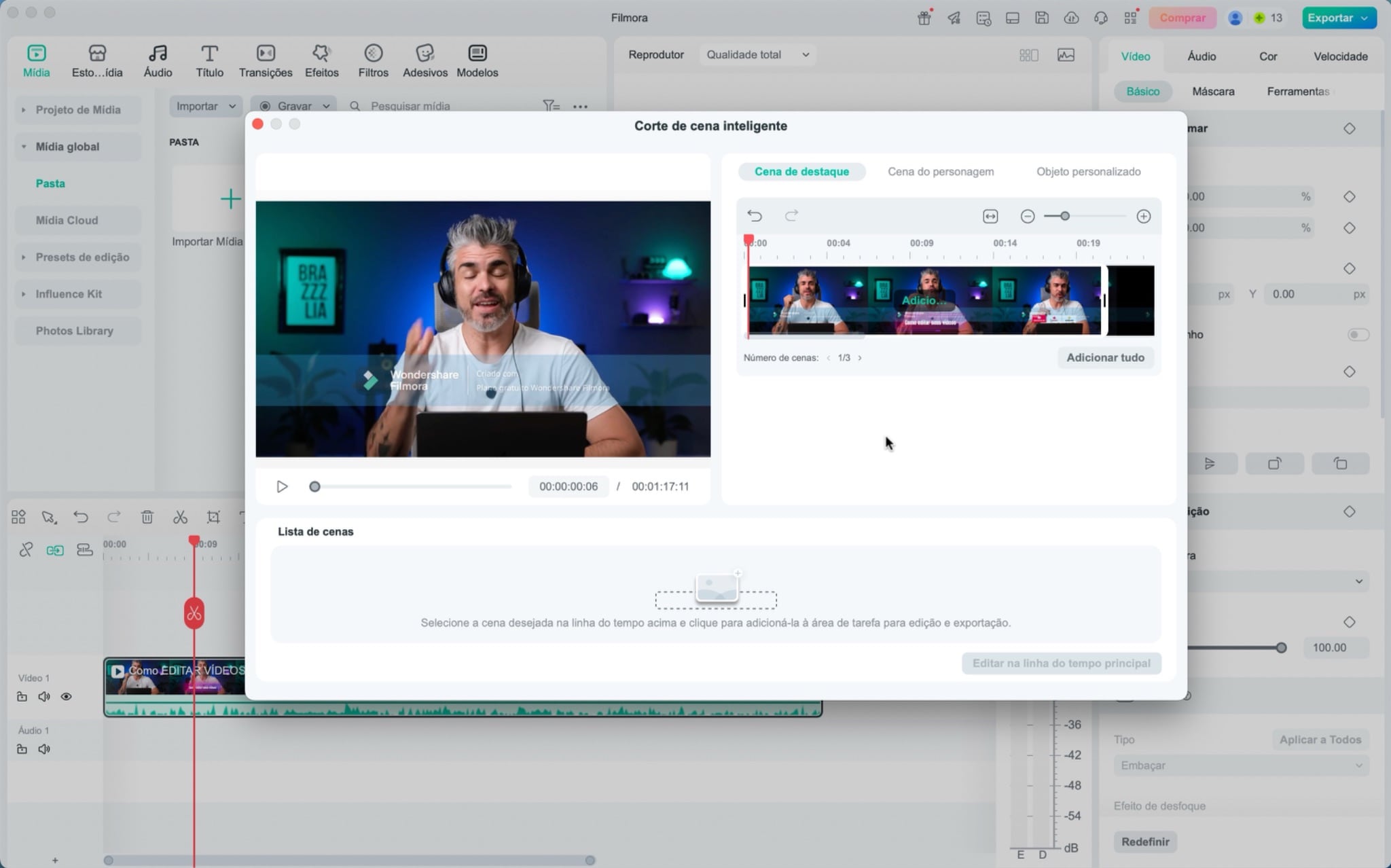This screenshot has height=868, width=1391.
Task: Click Editar na linha do tempo principal
Action: 1061,663
